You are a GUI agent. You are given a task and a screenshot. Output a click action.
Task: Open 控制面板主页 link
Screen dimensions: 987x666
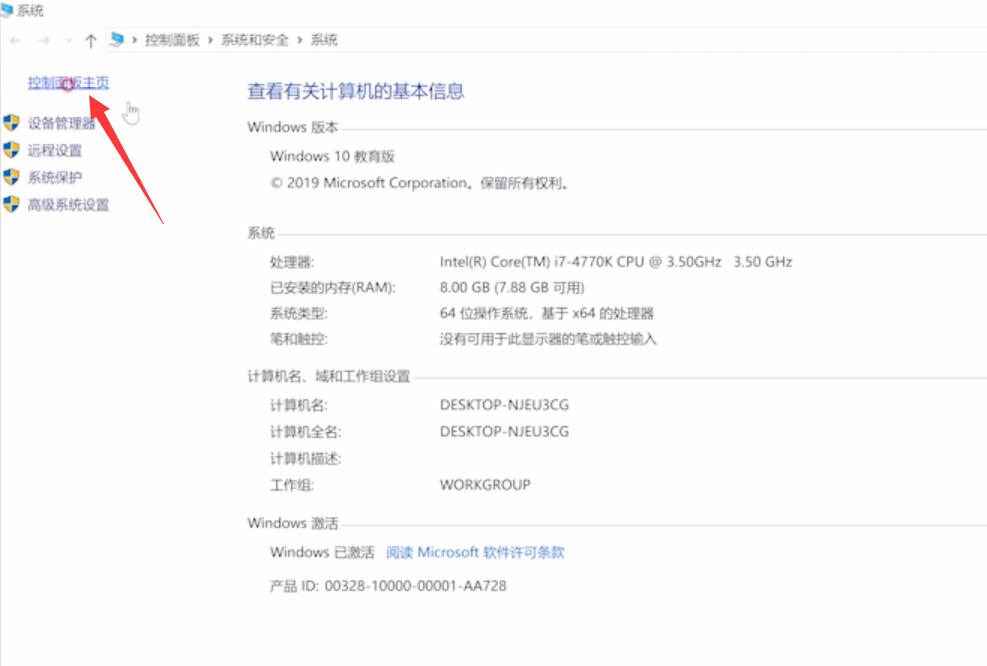click(68, 82)
